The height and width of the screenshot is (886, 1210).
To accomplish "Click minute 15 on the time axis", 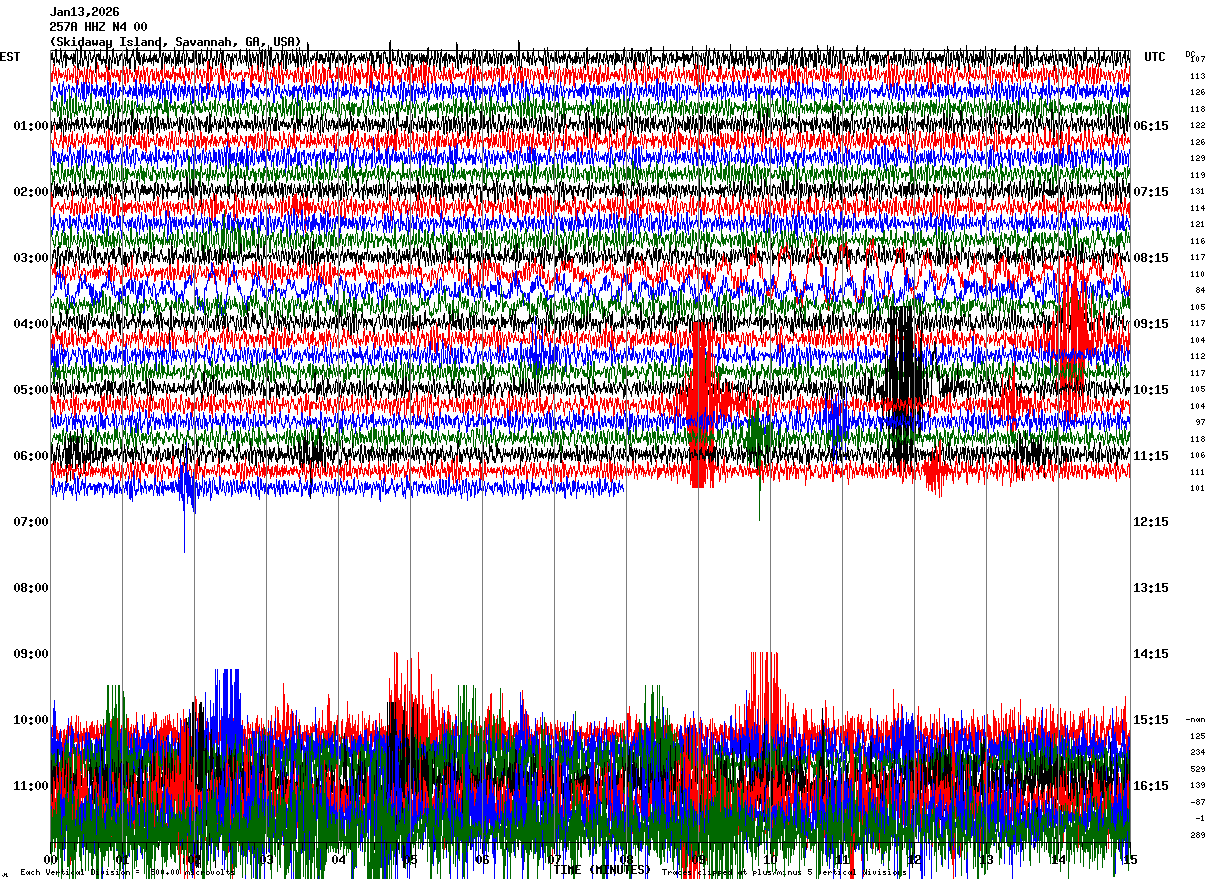I will pyautogui.click(x=1129, y=860).
